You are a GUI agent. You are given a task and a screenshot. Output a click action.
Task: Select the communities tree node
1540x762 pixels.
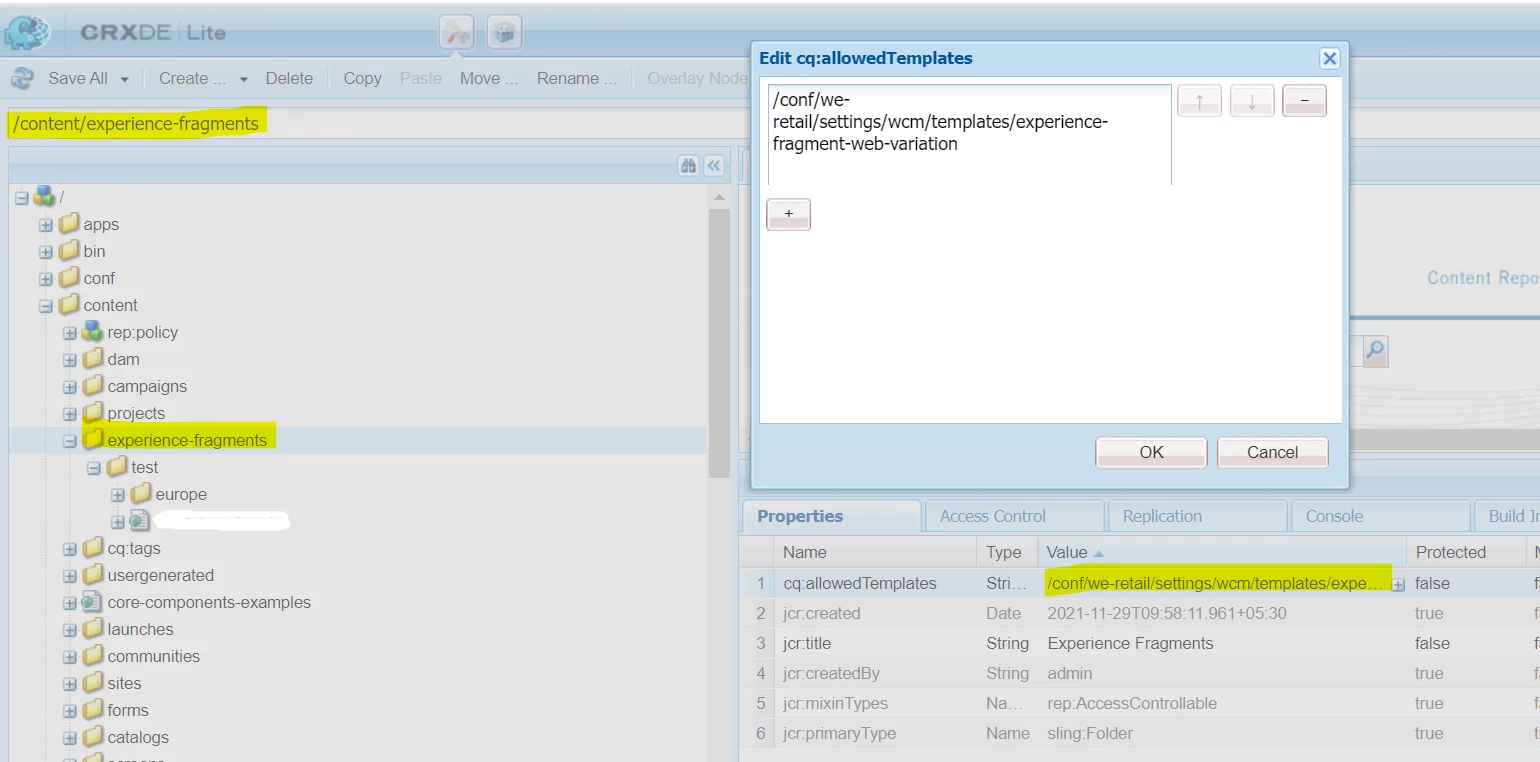point(153,656)
